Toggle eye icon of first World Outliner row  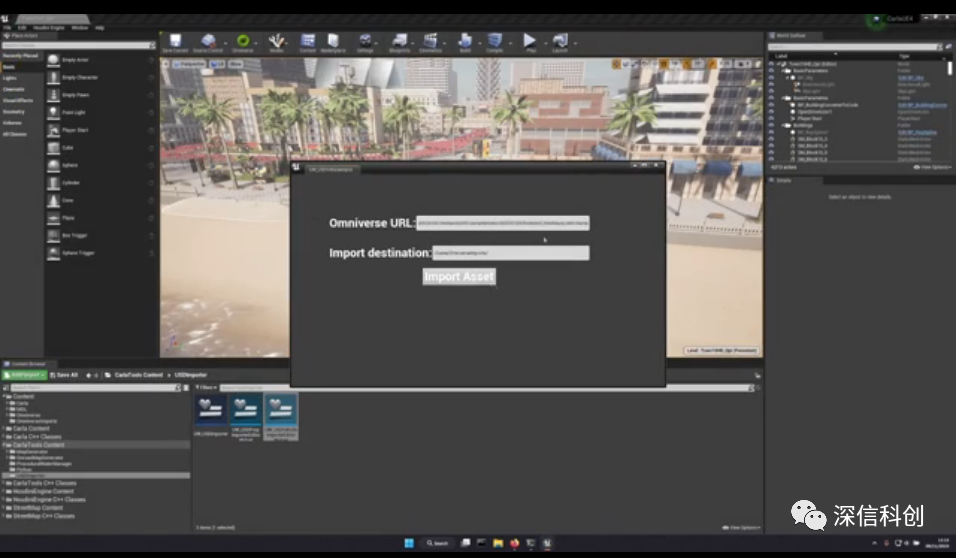[x=771, y=63]
